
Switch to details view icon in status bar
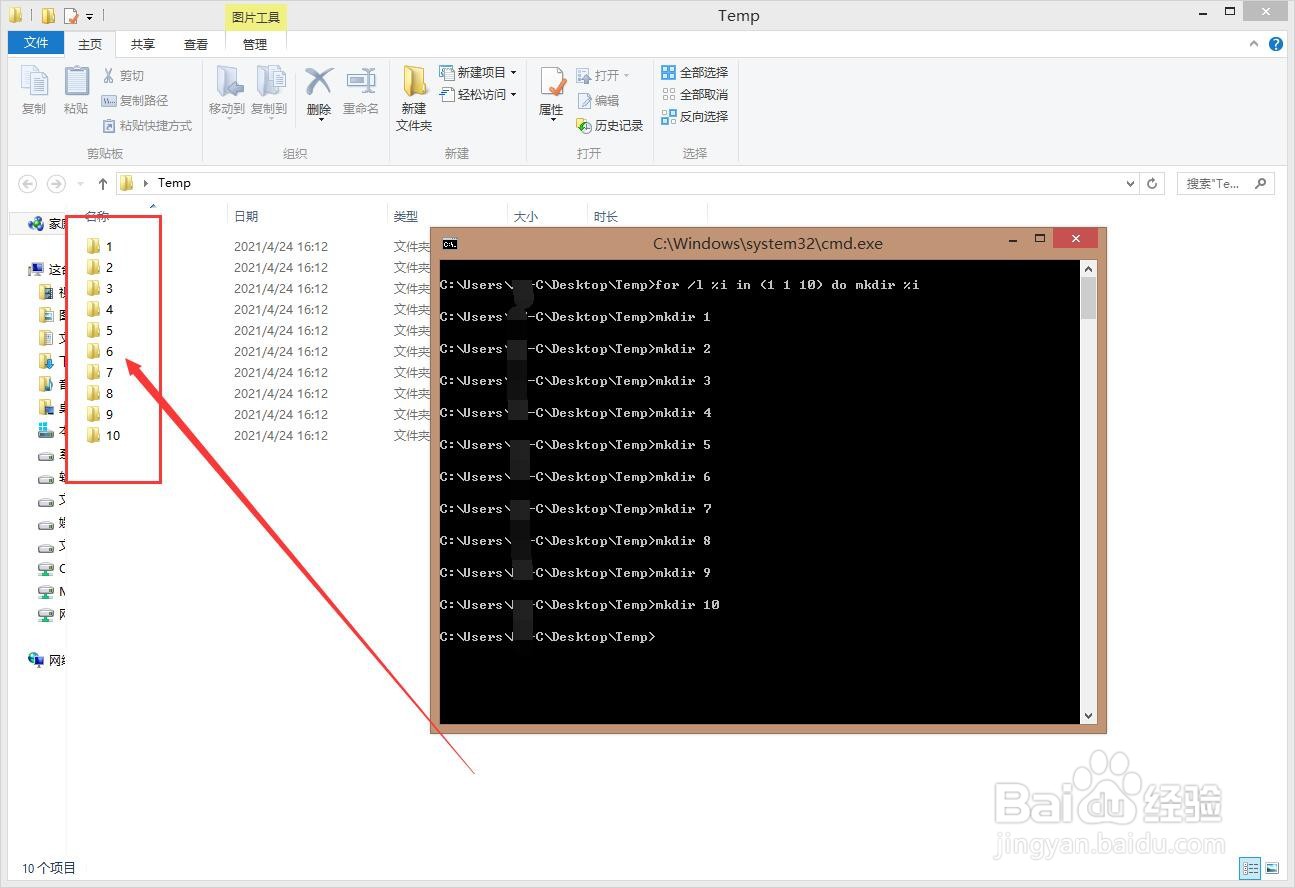1250,868
